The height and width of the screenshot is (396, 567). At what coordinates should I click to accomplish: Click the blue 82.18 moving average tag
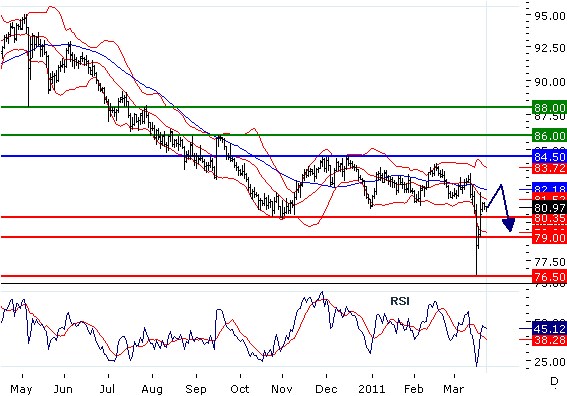tap(550, 188)
